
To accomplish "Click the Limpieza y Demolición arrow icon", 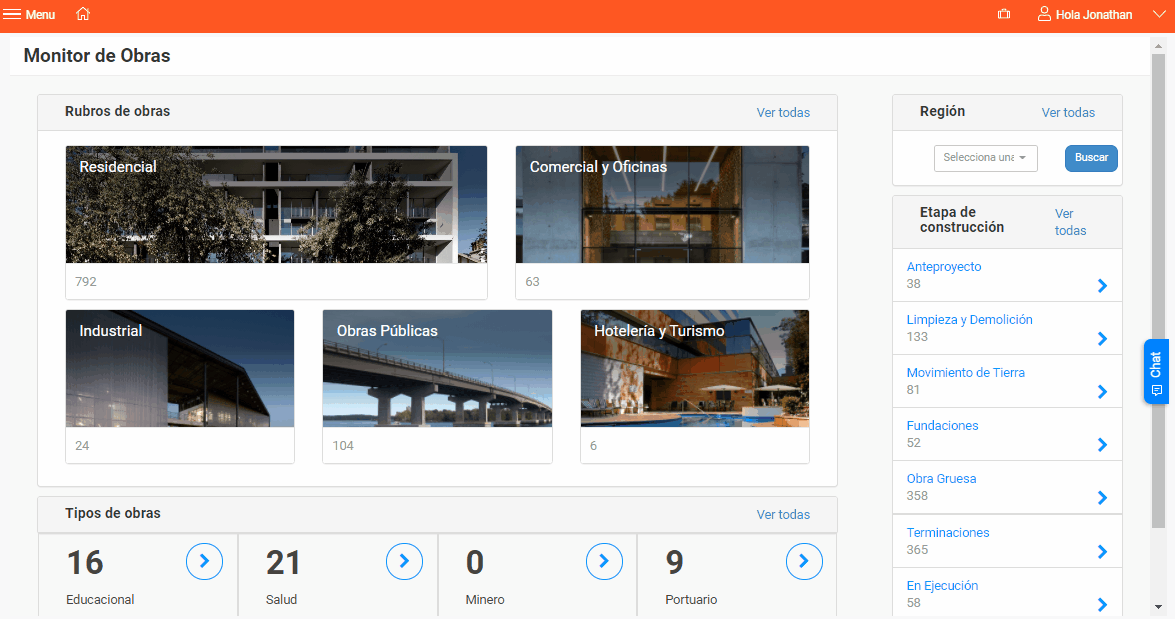I will click(x=1102, y=339).
